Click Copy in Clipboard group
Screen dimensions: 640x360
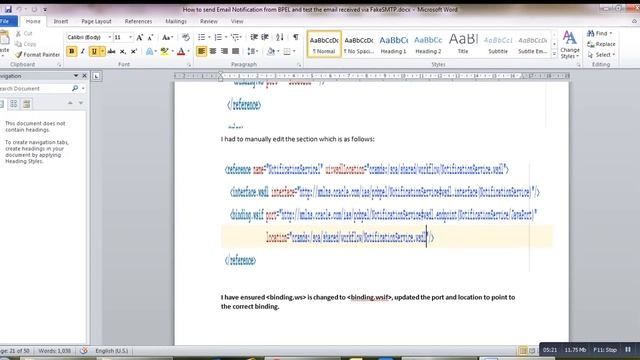click(x=26, y=44)
